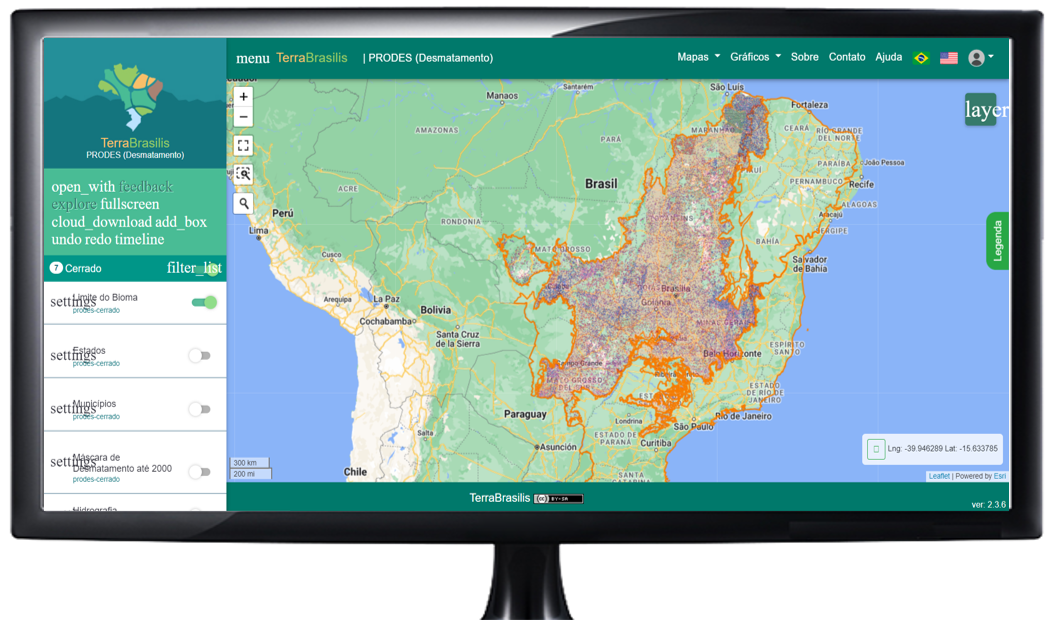Image resolution: width=1054 pixels, height=620 pixels.
Task: Open the Contato page
Action: tap(847, 57)
